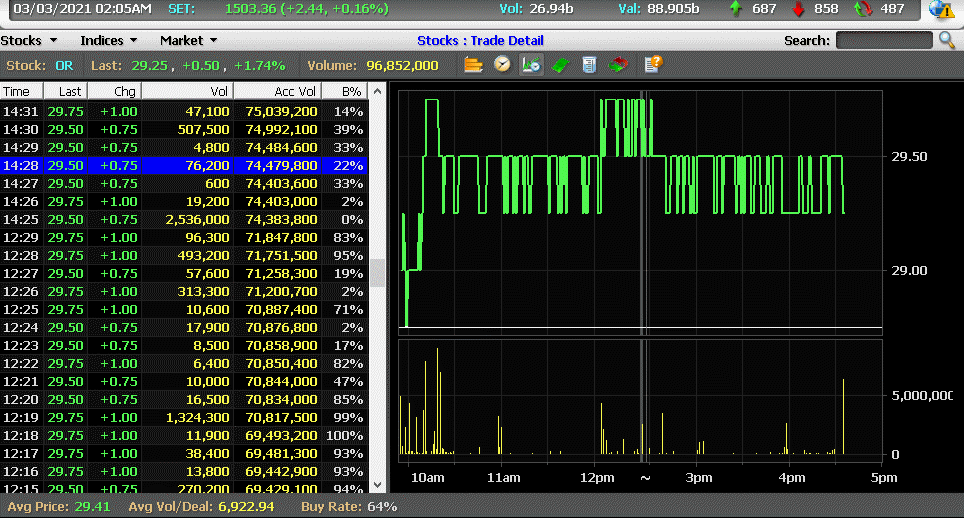Open the Indices dropdown menu
The width and height of the screenshot is (964, 518).
click(108, 41)
